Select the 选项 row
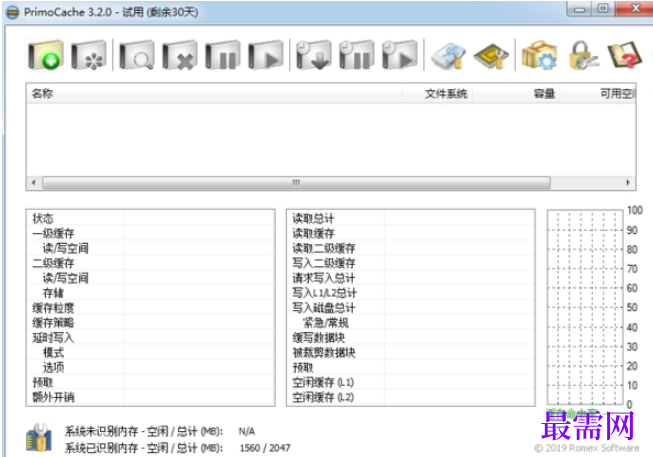Image resolution: width=653 pixels, height=457 pixels. pos(151,367)
